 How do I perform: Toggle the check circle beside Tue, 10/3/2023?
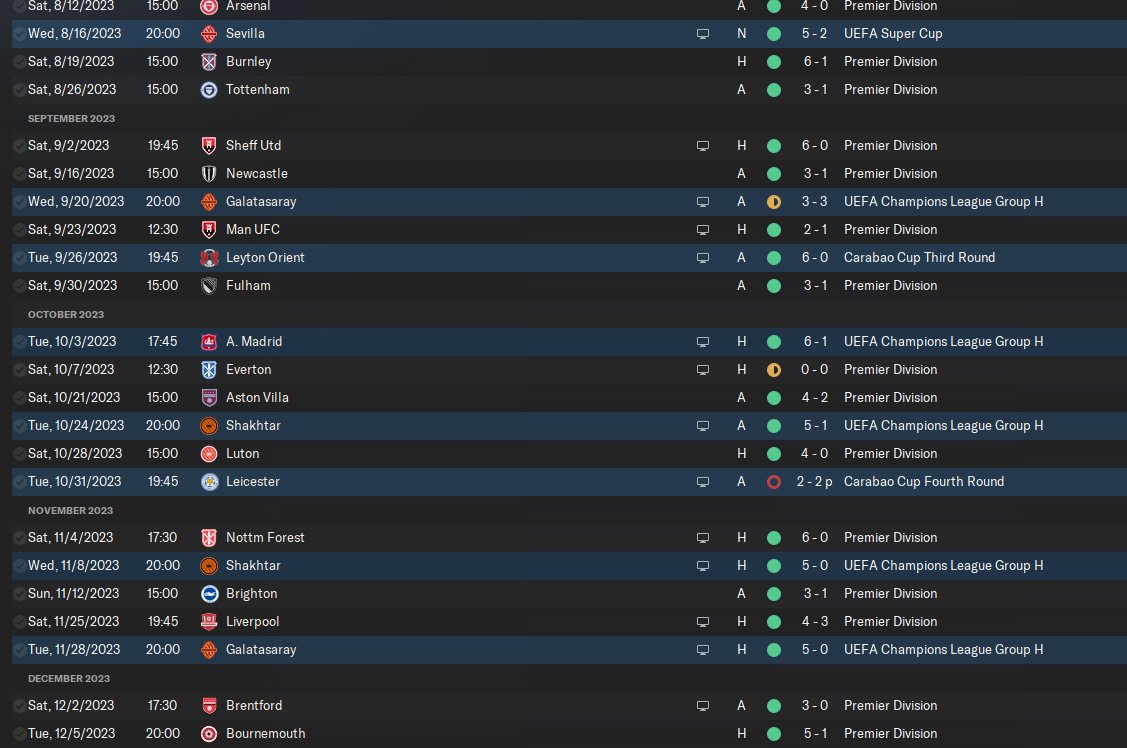[x=19, y=342]
